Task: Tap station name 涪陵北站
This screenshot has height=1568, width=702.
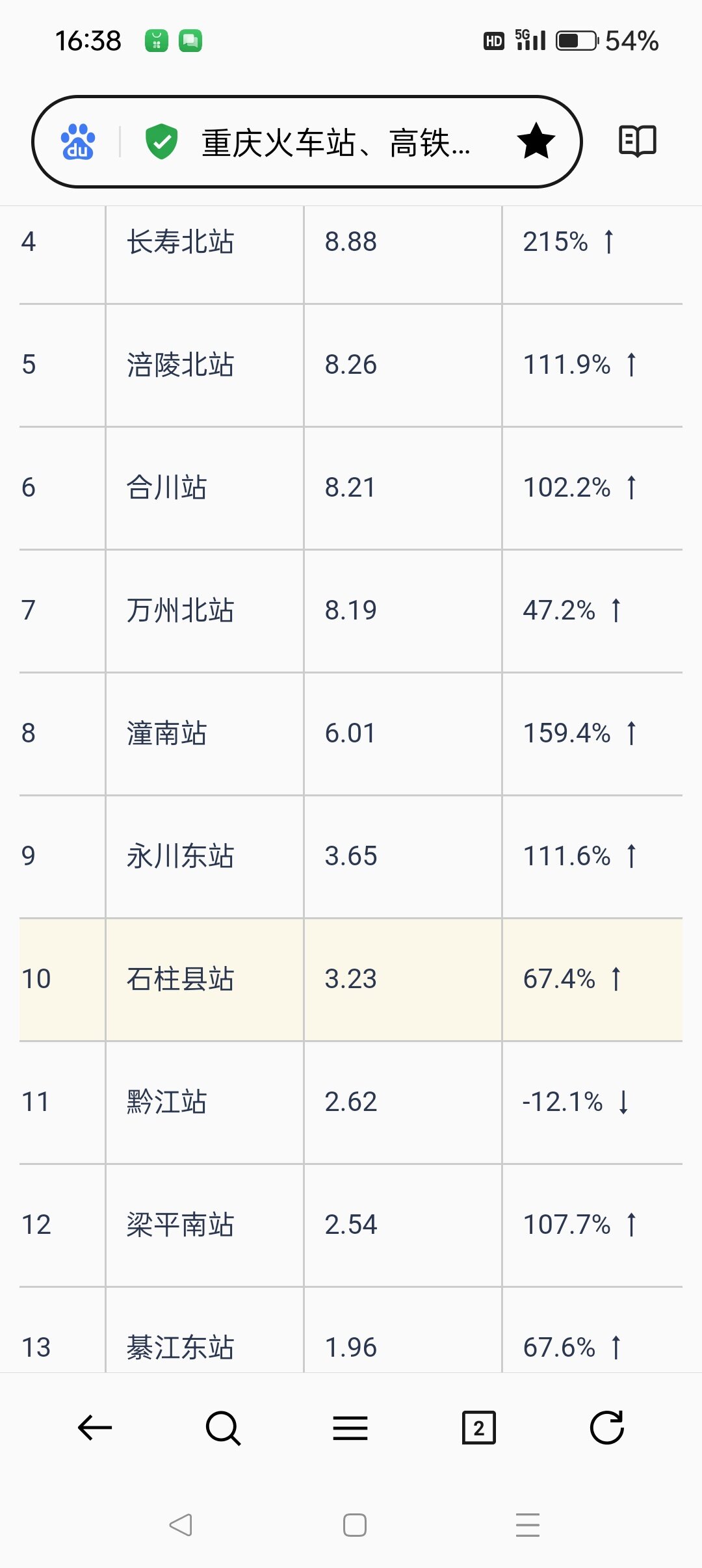Action: tap(180, 365)
